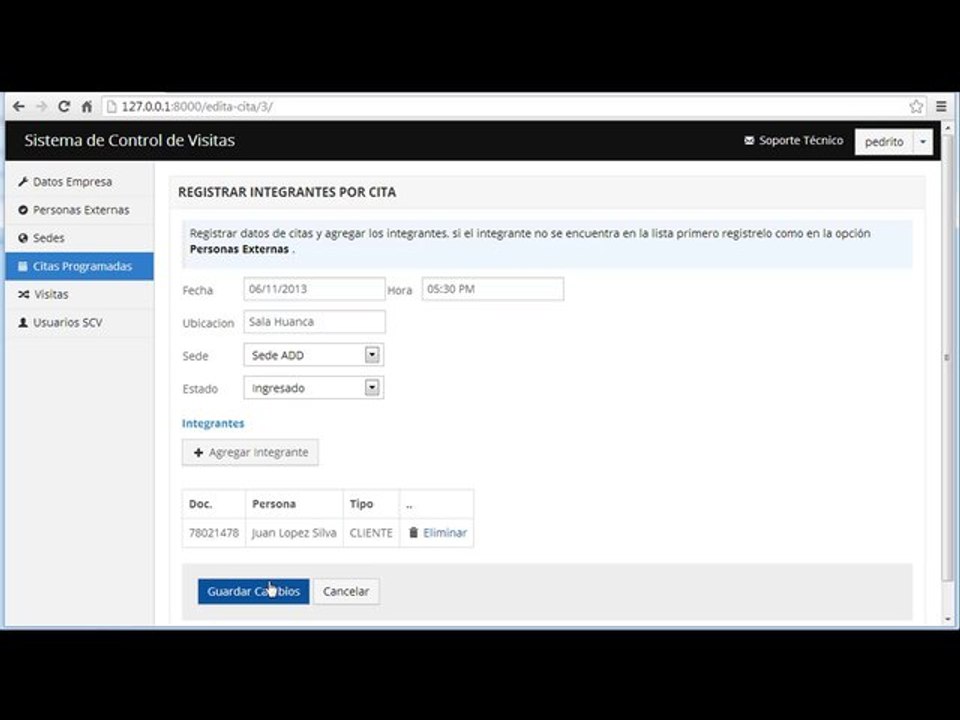
Task: Open the Estado dropdown showing Ingresado
Action: click(313, 388)
